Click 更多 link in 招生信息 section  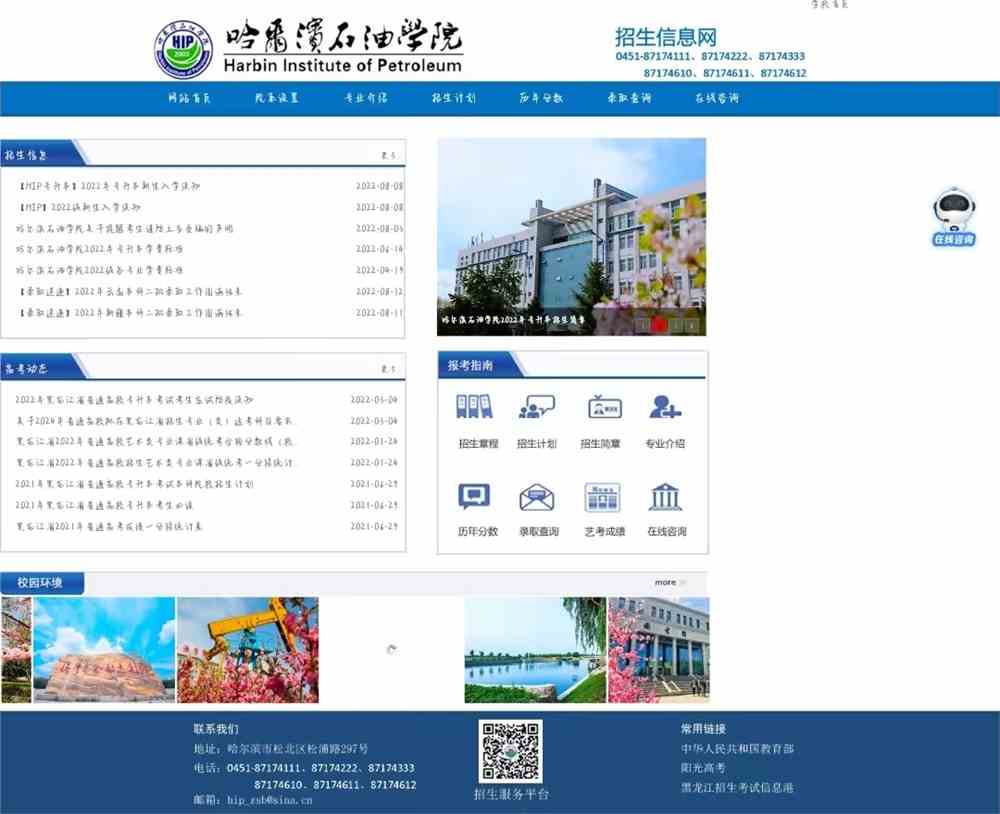coord(388,155)
